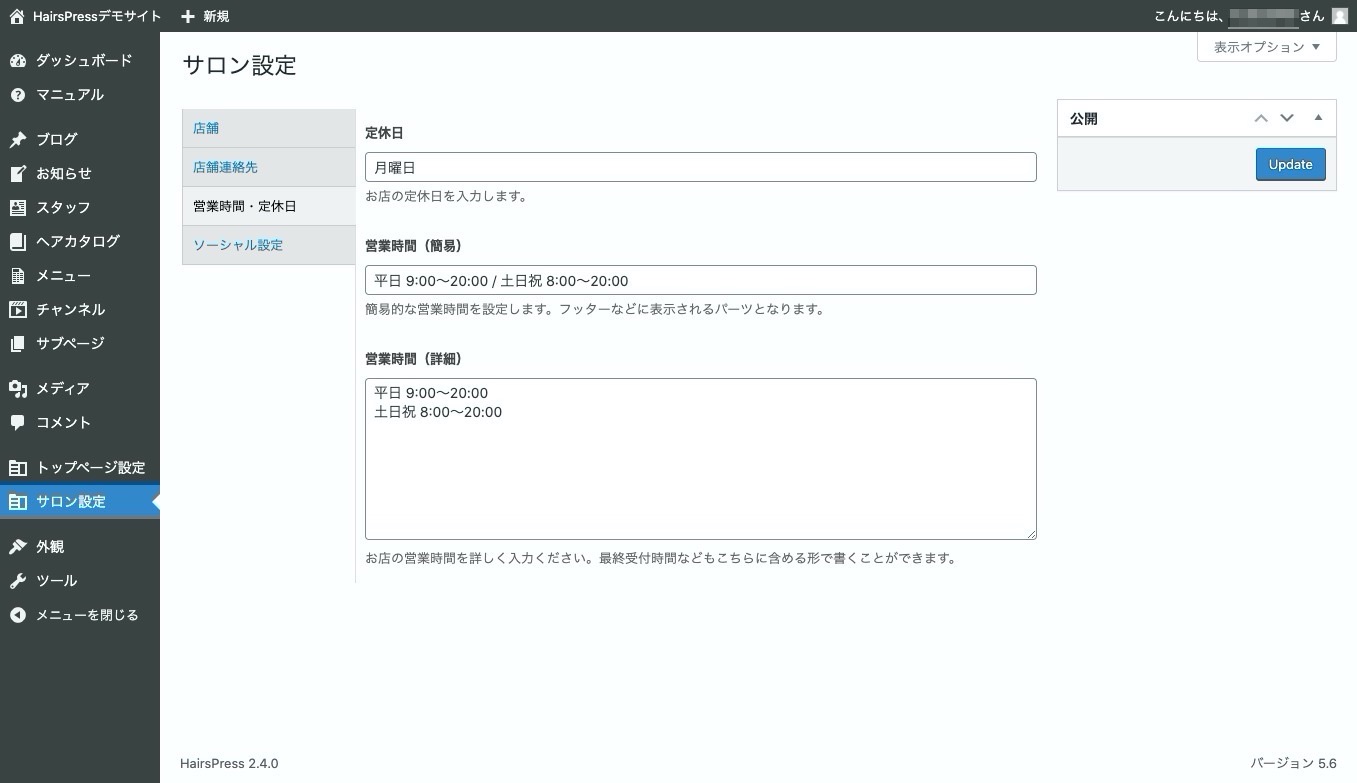Screen dimensions: 1357x783
Task: Click the Manual question mark icon
Action: pyautogui.click(x=17, y=95)
